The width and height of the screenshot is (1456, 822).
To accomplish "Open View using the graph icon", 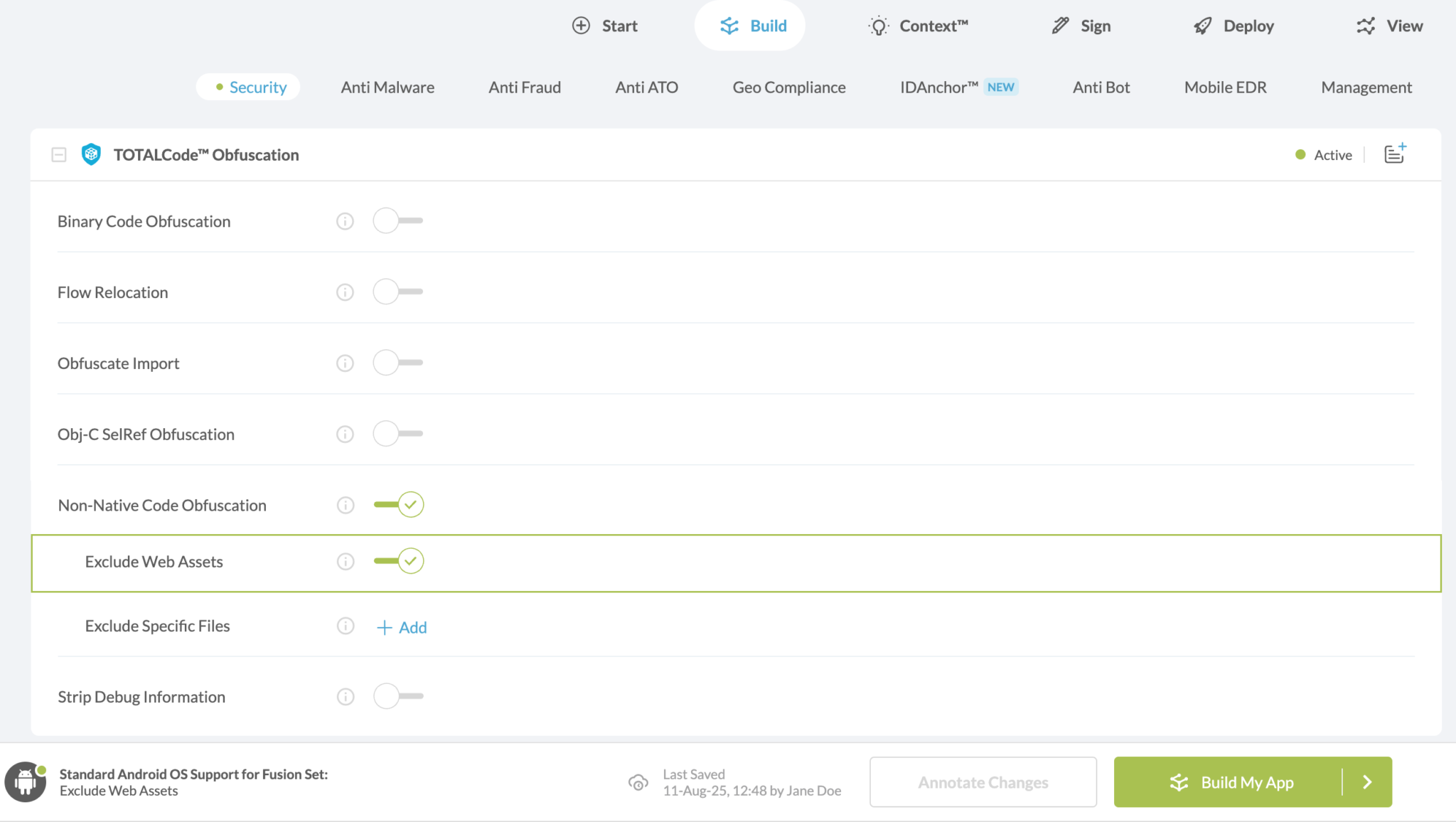I will (x=1366, y=25).
